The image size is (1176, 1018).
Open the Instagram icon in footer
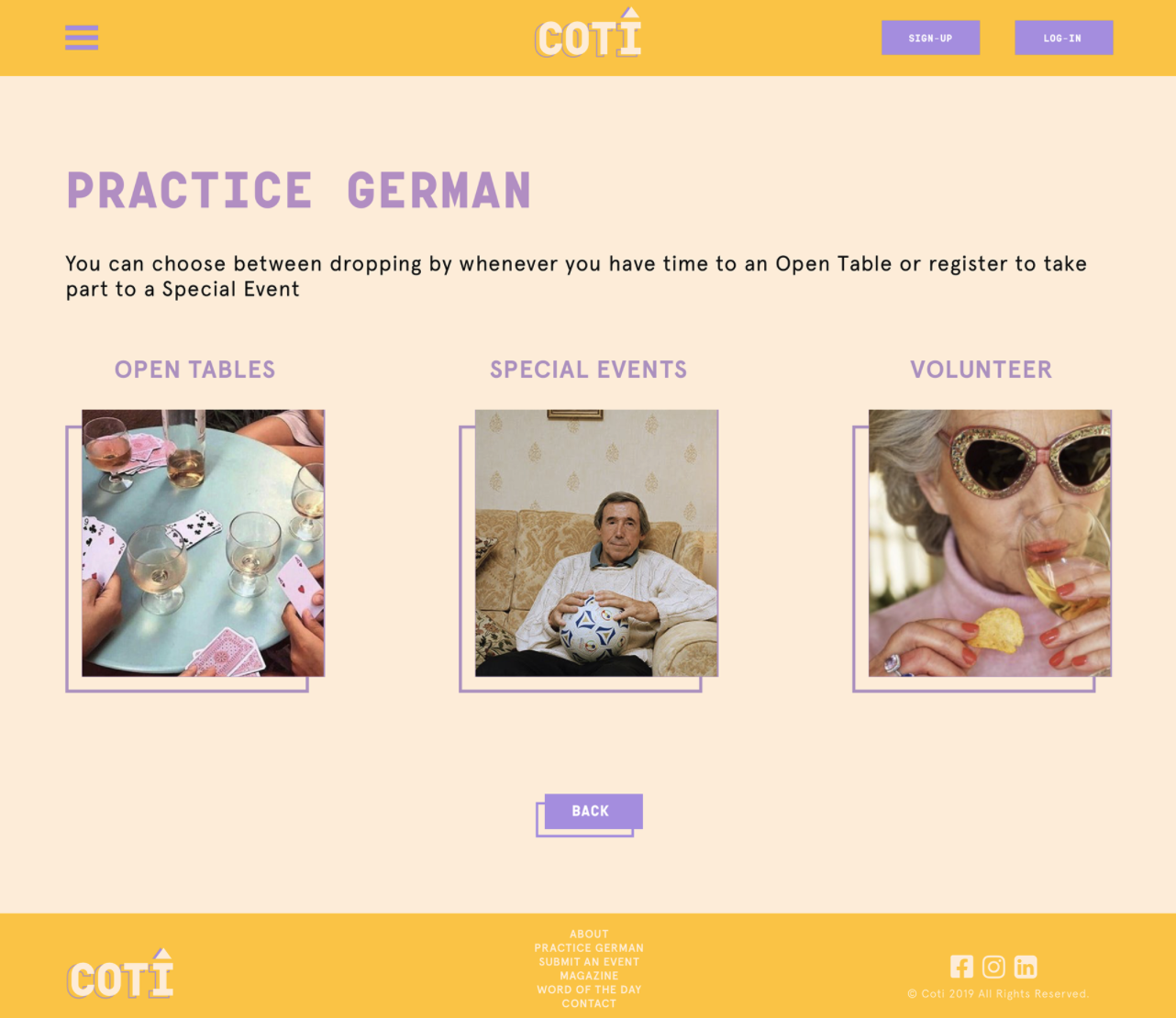pos(993,967)
